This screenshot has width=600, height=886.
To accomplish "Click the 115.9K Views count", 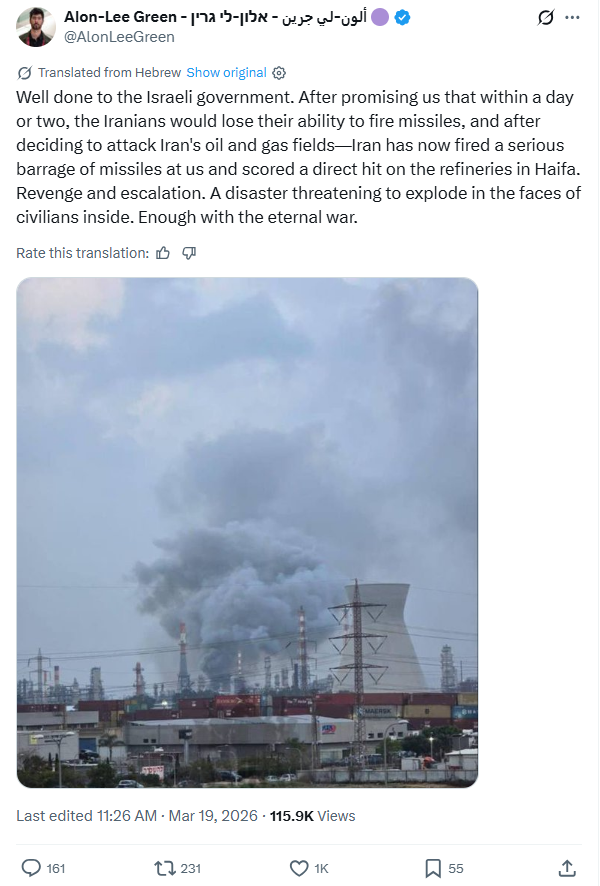I will [x=313, y=816].
